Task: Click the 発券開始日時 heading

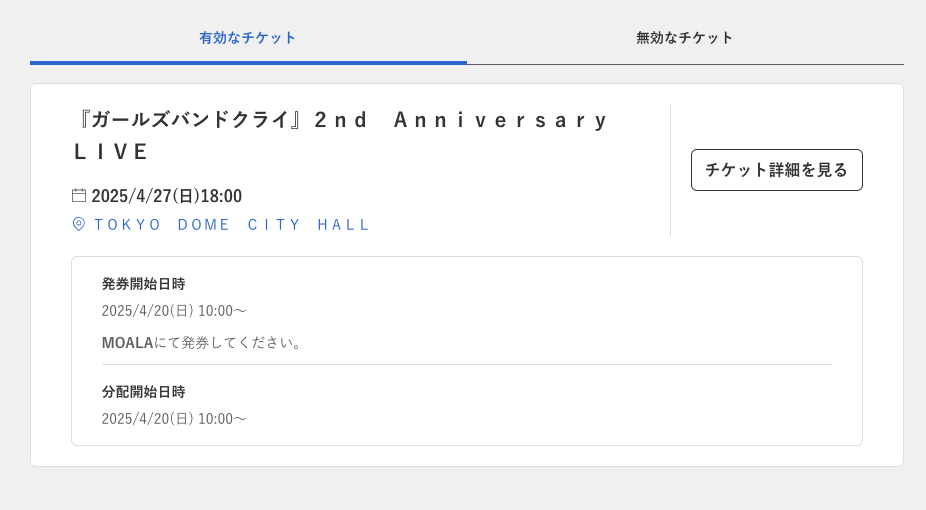Action: [x=143, y=284]
